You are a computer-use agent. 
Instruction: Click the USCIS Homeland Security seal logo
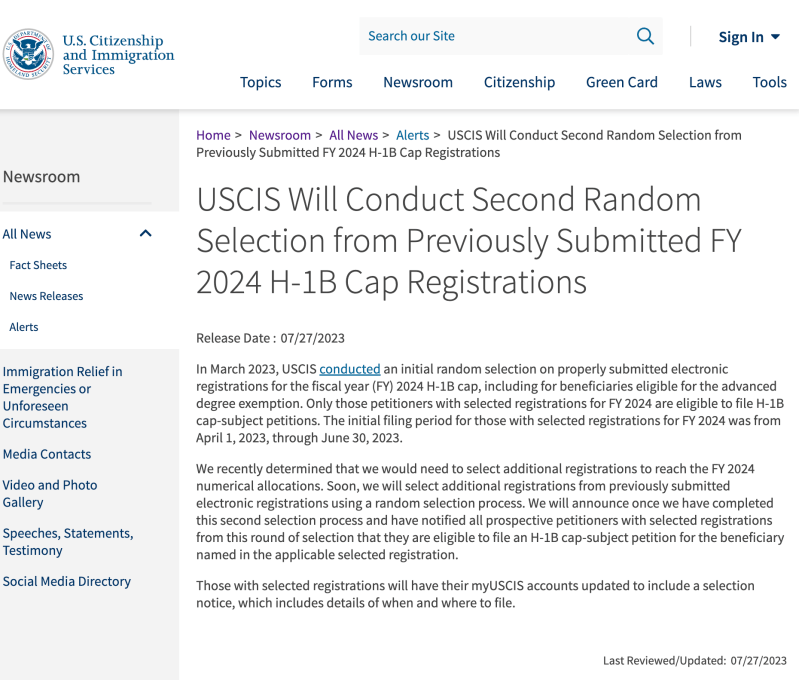pyautogui.click(x=28, y=54)
